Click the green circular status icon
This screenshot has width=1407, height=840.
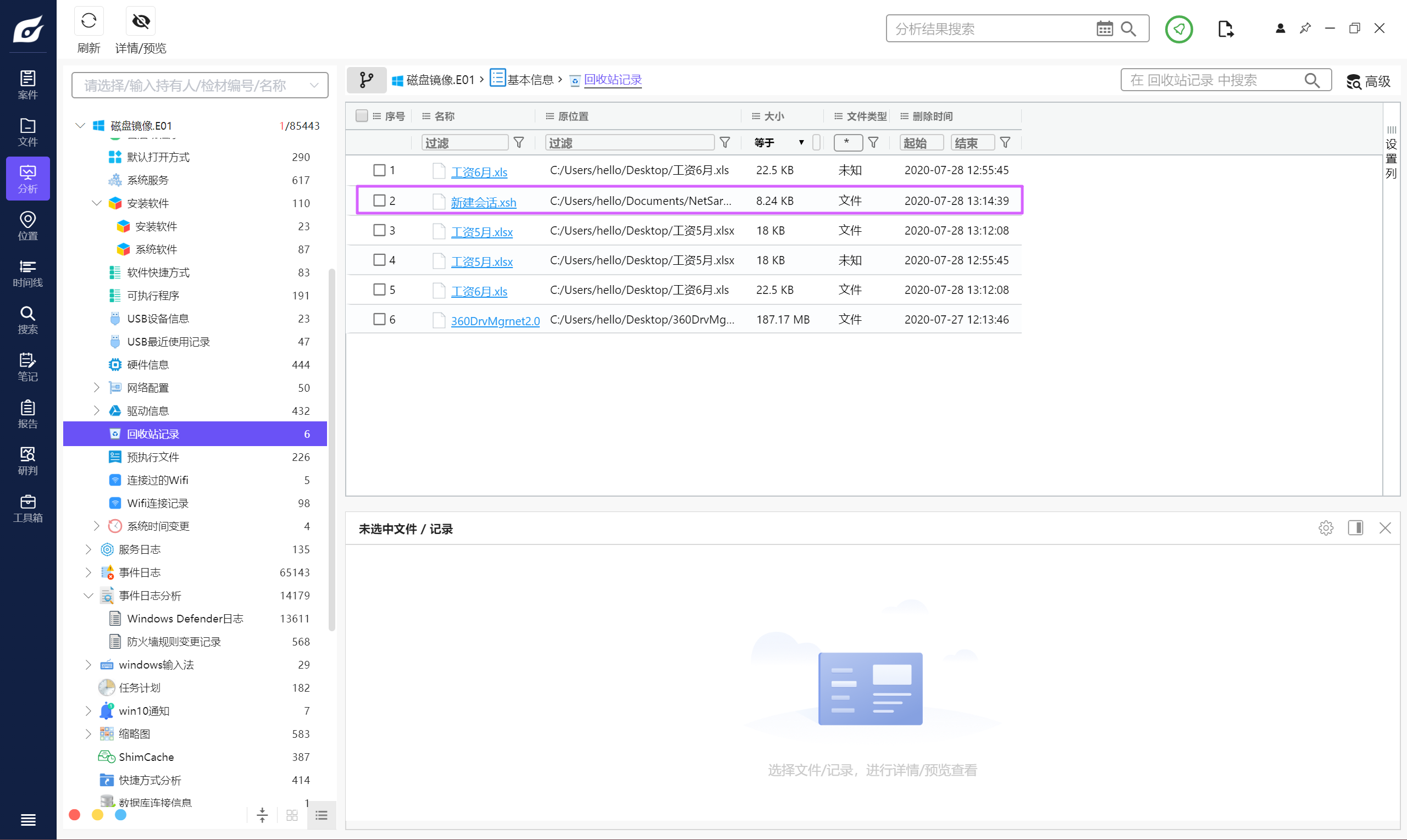click(x=1179, y=29)
